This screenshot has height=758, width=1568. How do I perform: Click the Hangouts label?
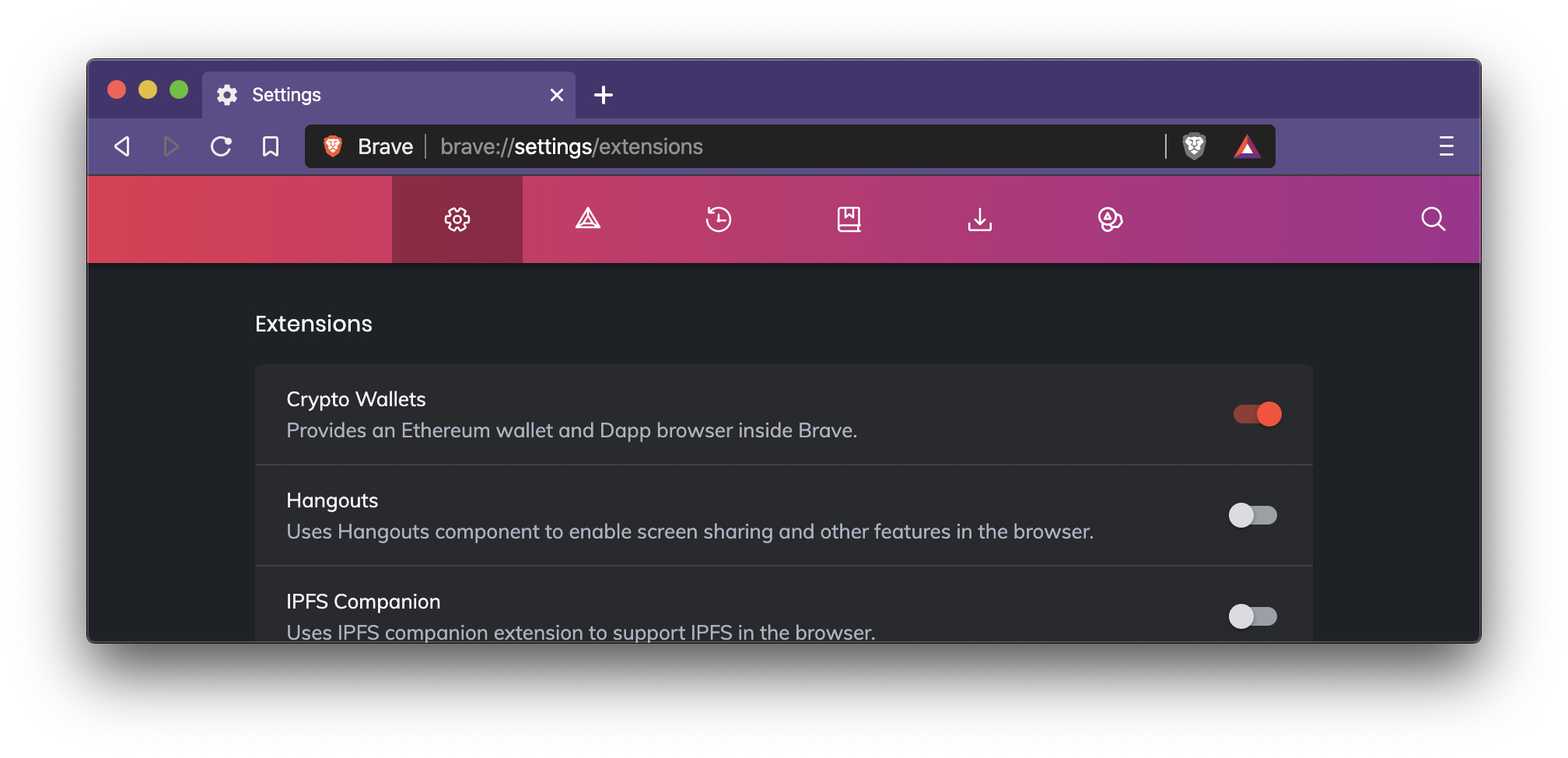point(332,500)
